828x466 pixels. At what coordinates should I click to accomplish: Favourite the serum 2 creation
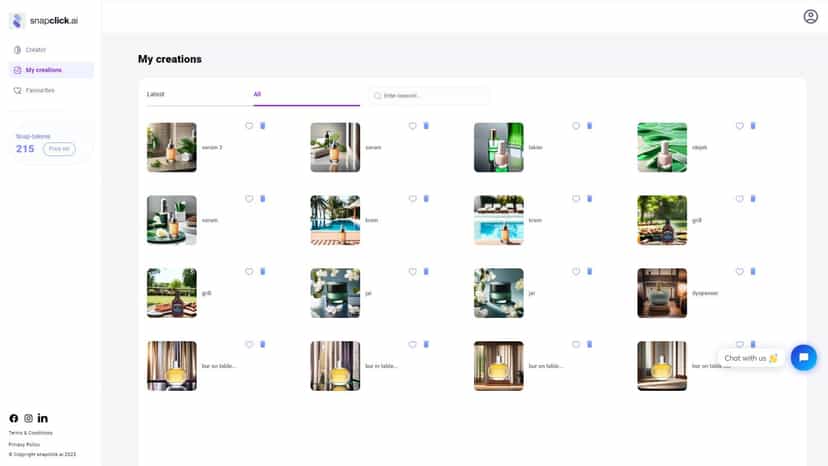point(249,126)
